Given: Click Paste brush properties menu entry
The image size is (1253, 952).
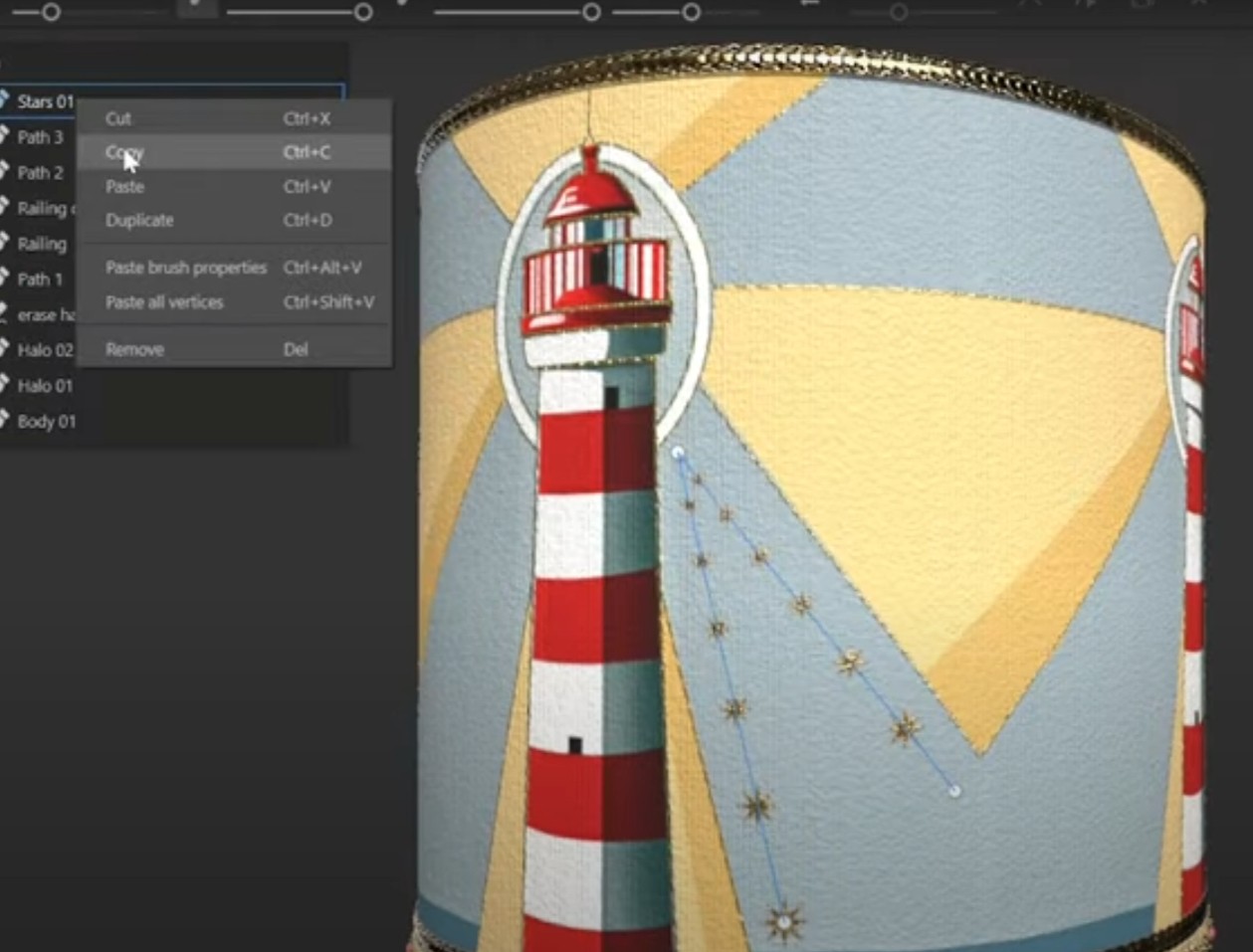Looking at the screenshot, I should (x=184, y=267).
